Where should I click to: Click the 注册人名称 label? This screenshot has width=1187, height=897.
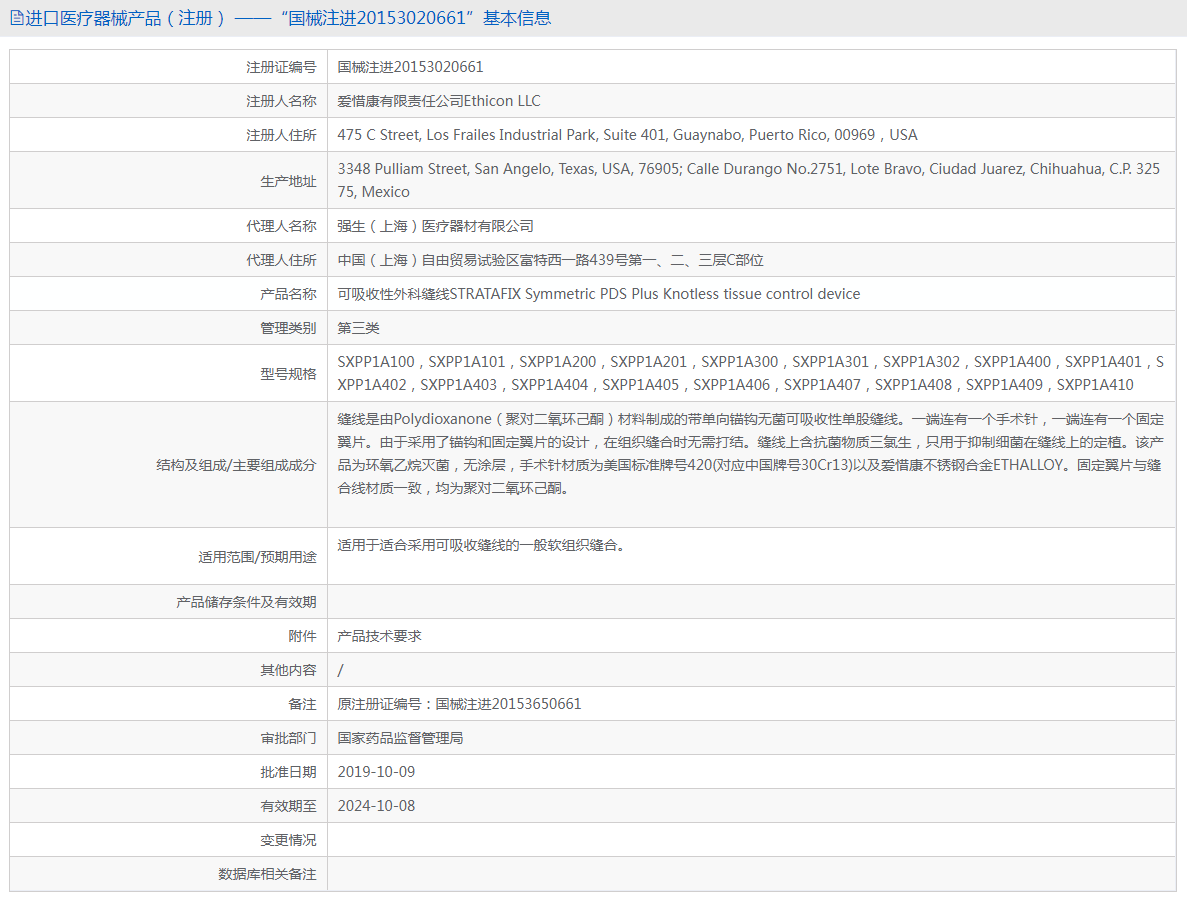click(281, 101)
